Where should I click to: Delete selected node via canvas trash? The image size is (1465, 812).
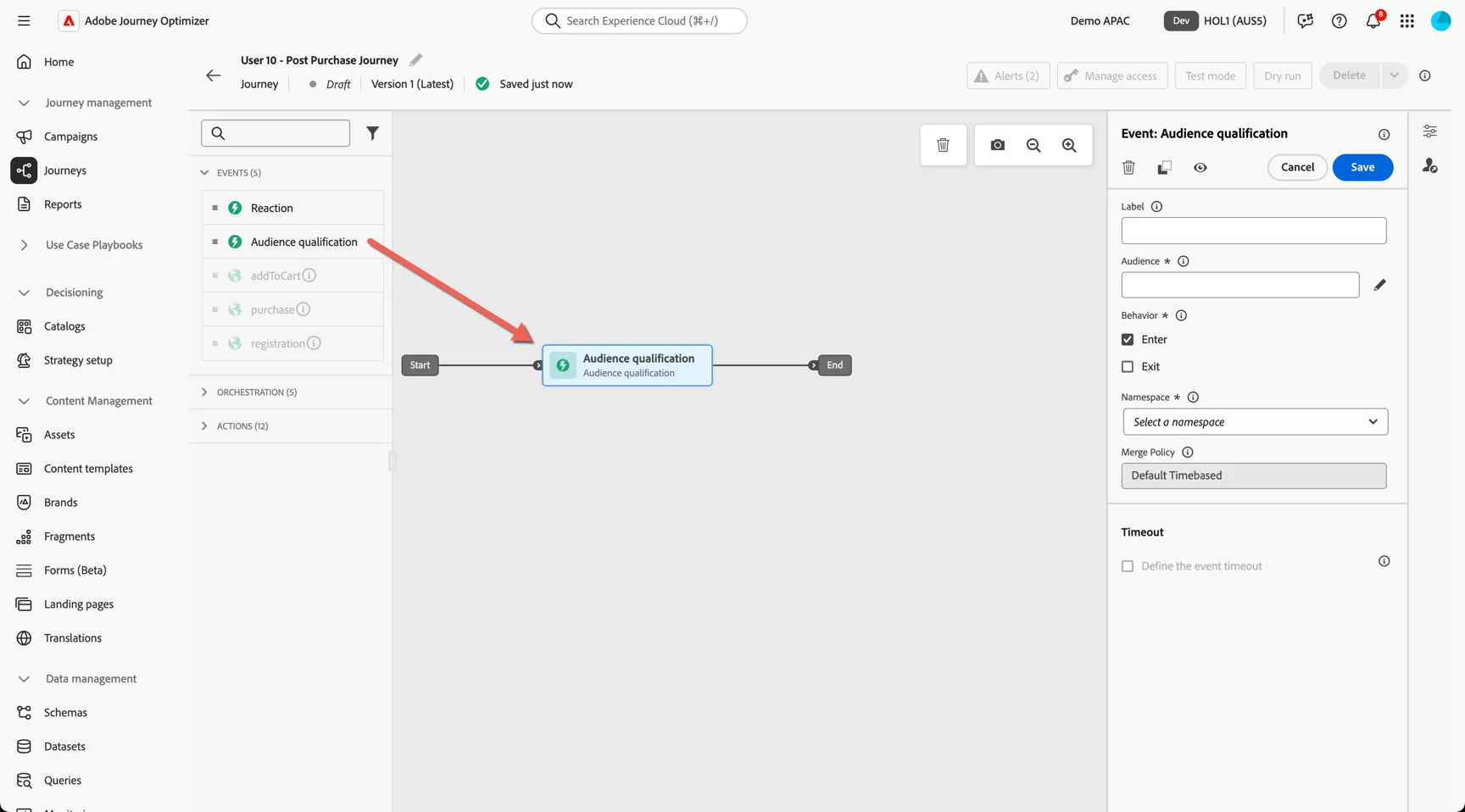click(x=943, y=145)
